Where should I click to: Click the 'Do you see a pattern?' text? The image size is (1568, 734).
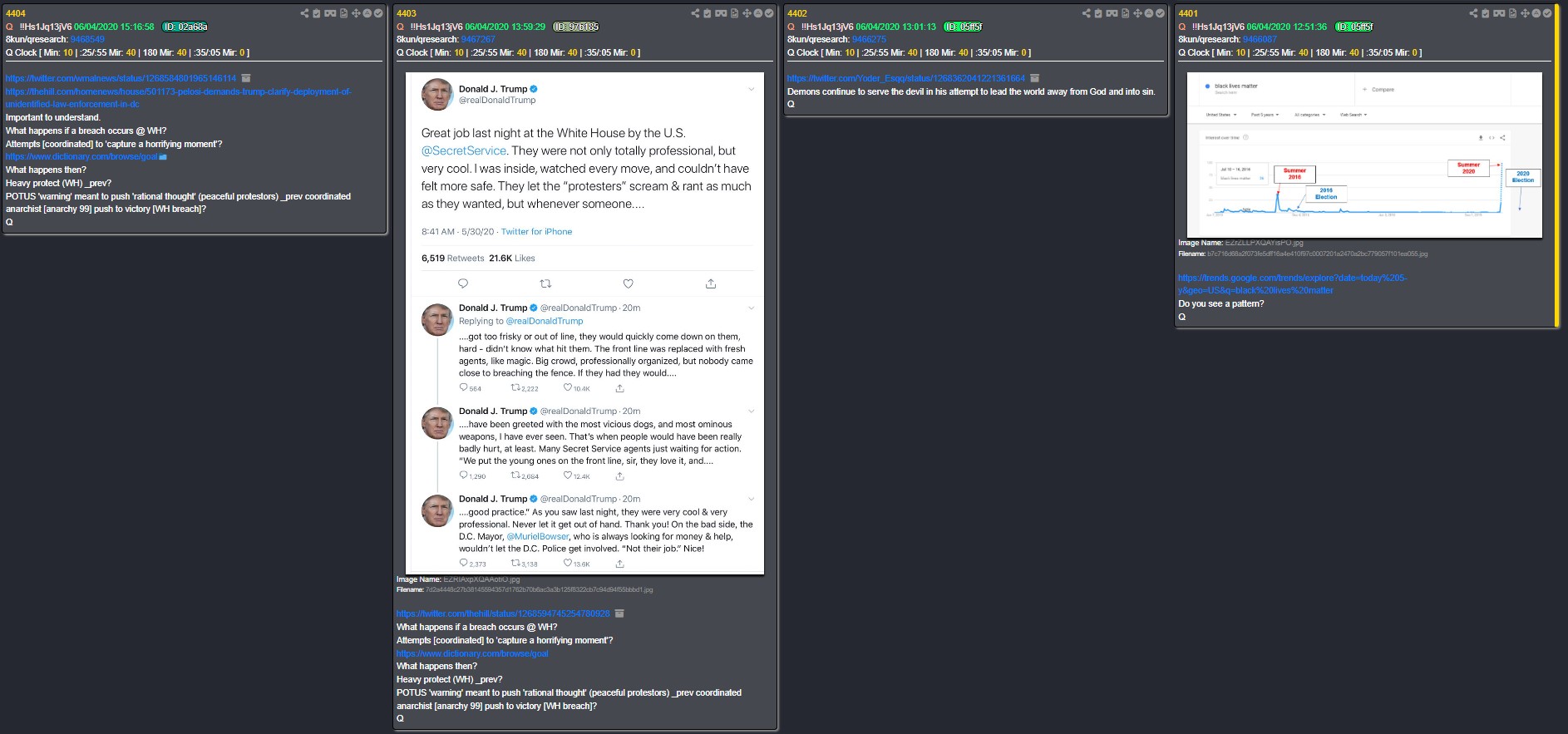pyautogui.click(x=1220, y=303)
